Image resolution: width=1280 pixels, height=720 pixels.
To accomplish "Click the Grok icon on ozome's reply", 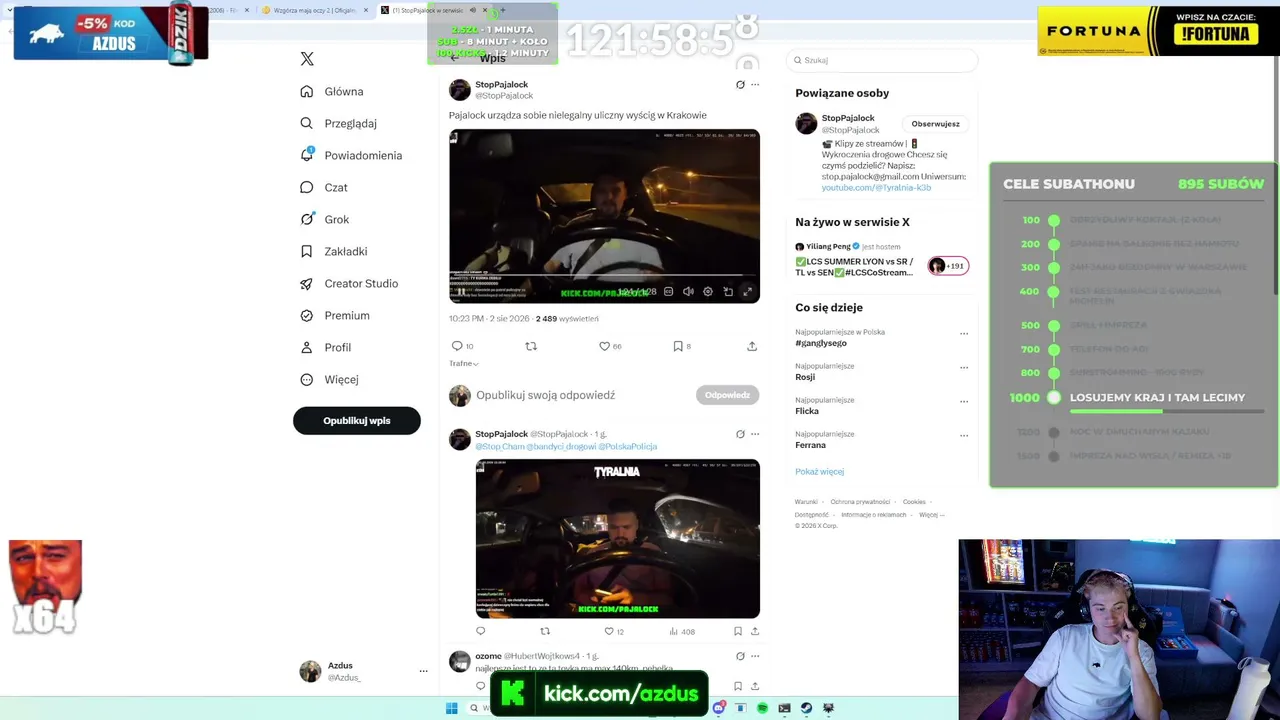I will tap(740, 656).
